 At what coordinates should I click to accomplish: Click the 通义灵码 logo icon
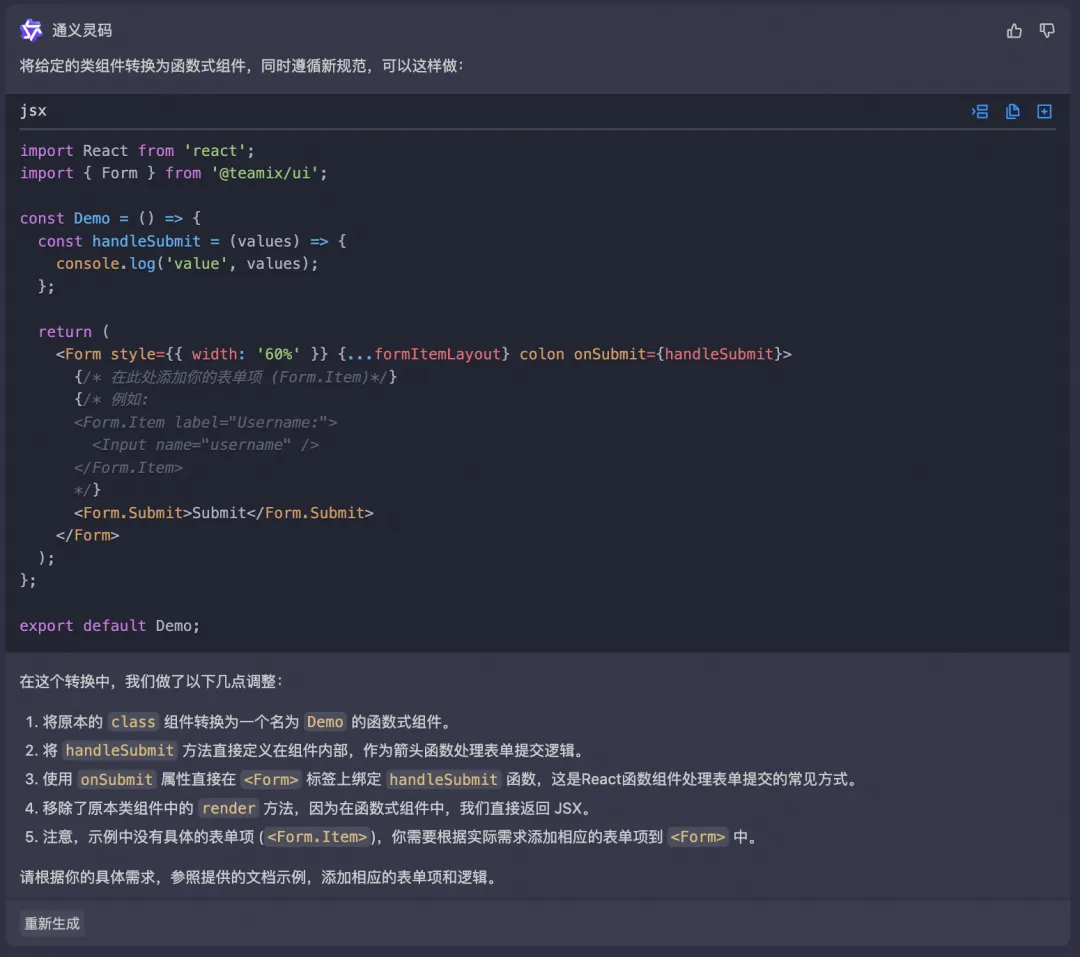[x=30, y=29]
